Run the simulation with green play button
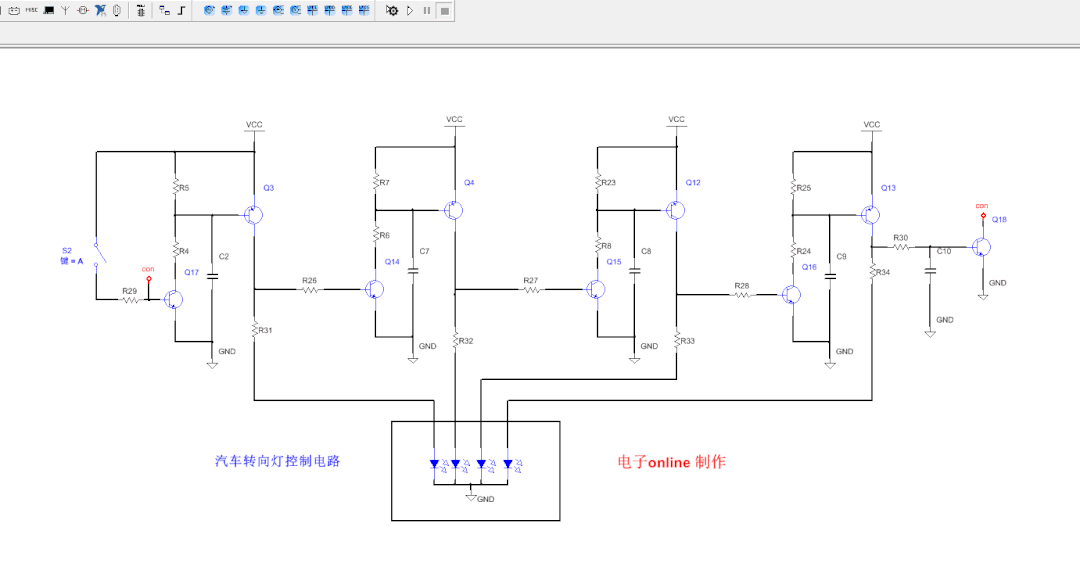 point(410,10)
